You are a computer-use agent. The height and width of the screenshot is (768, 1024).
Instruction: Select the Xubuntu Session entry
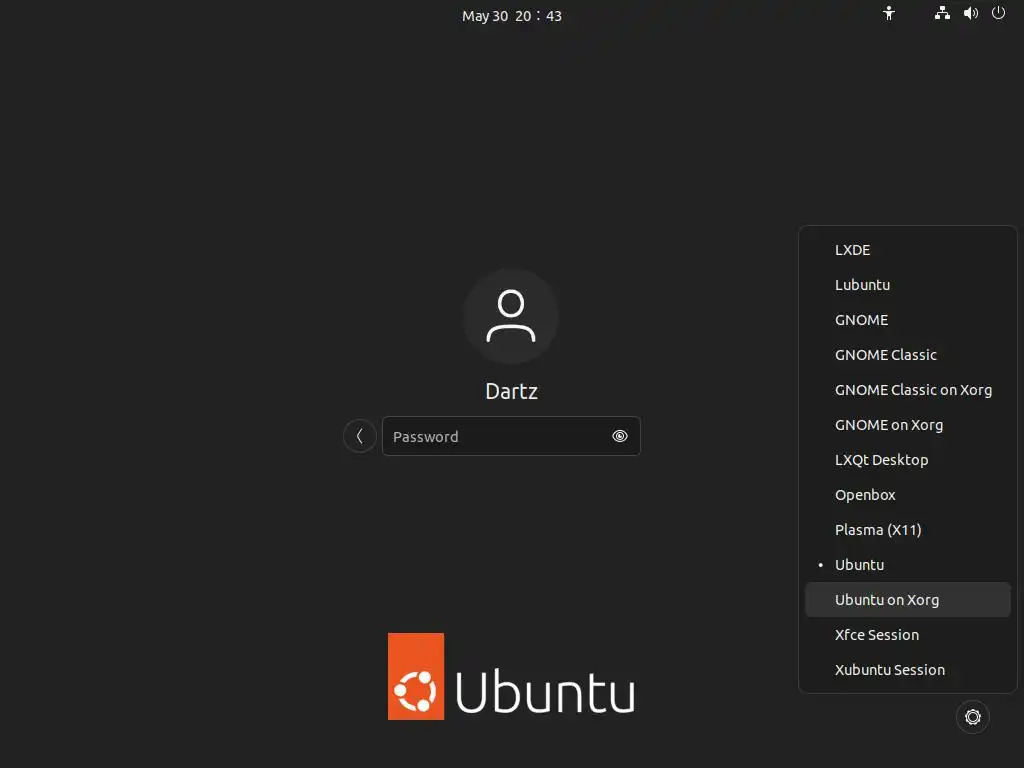(x=908, y=670)
